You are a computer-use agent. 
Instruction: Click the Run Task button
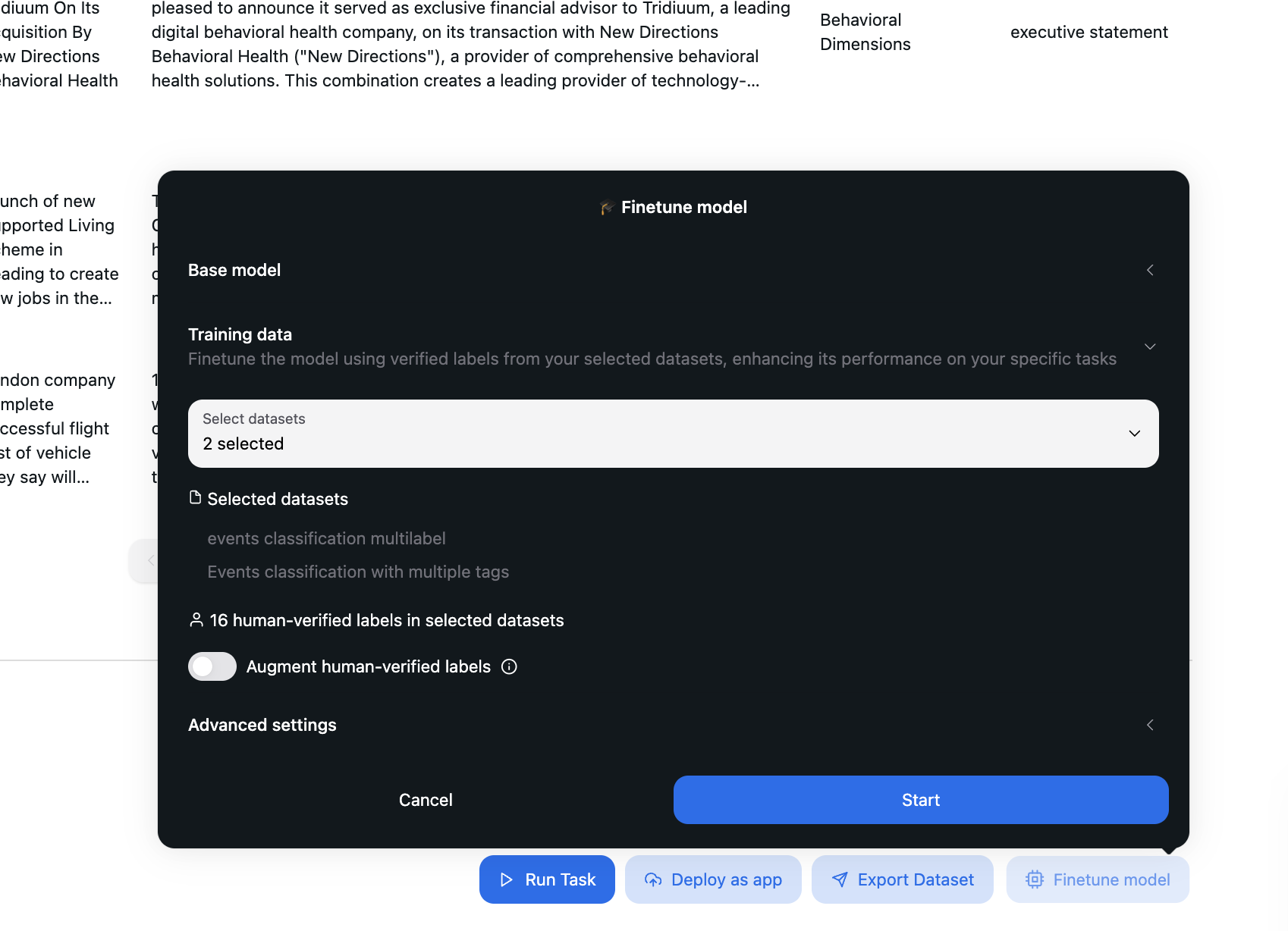click(x=547, y=879)
